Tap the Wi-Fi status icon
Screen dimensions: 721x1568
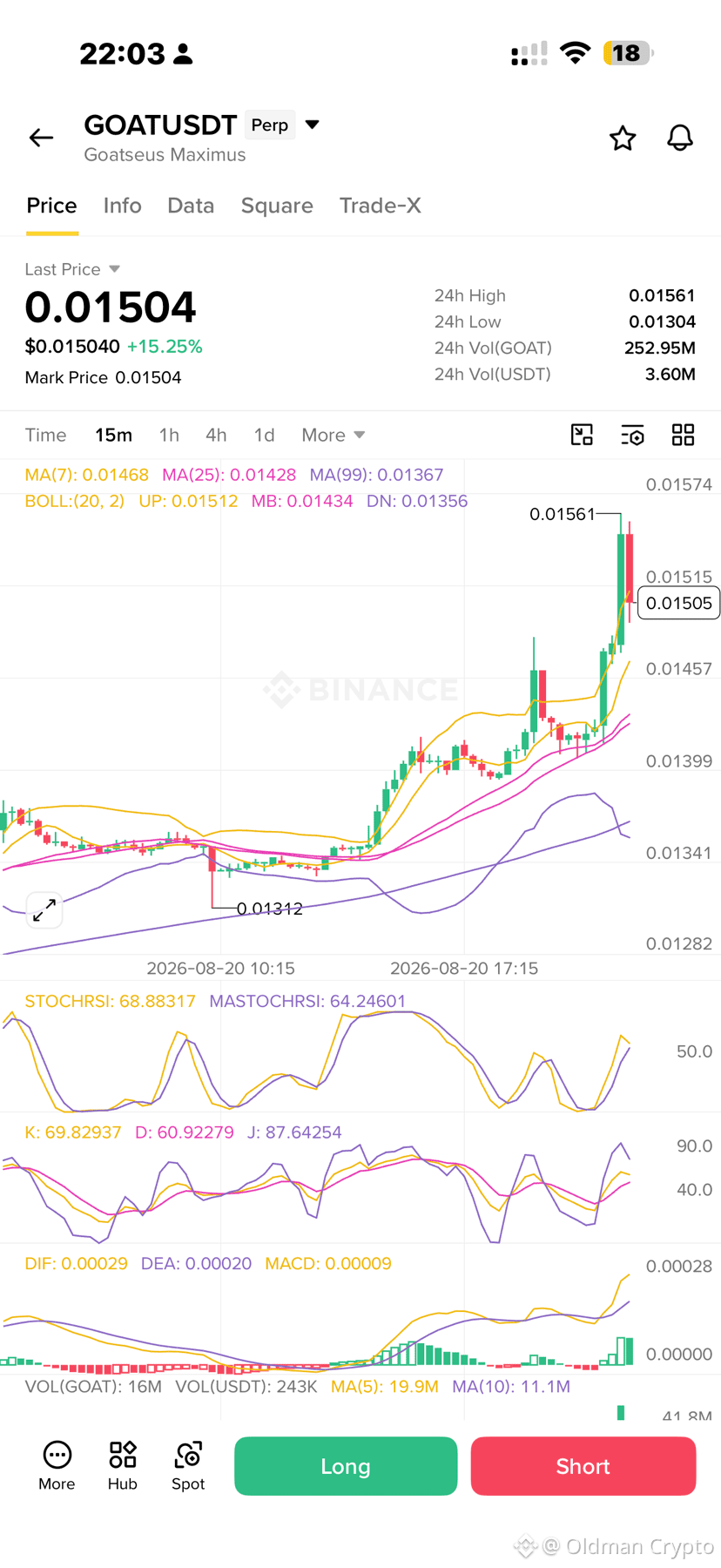(x=575, y=53)
